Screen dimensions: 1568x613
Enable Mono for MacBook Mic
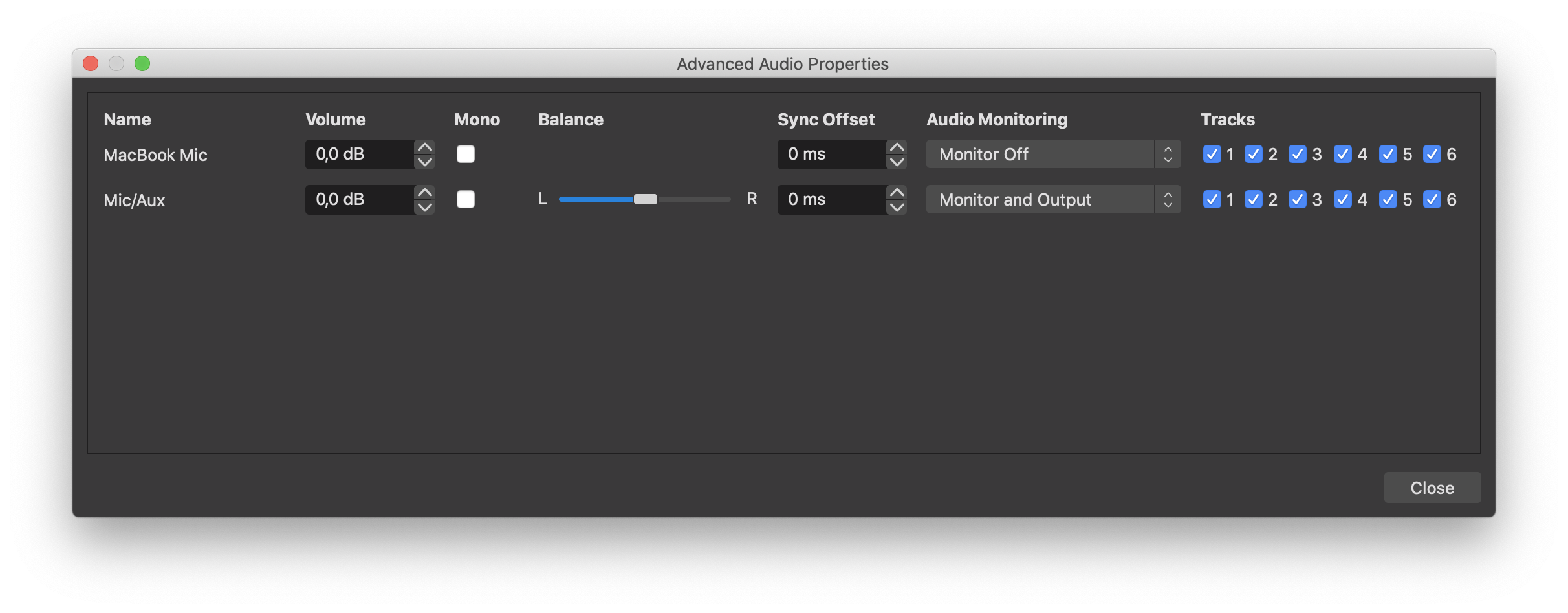point(466,154)
